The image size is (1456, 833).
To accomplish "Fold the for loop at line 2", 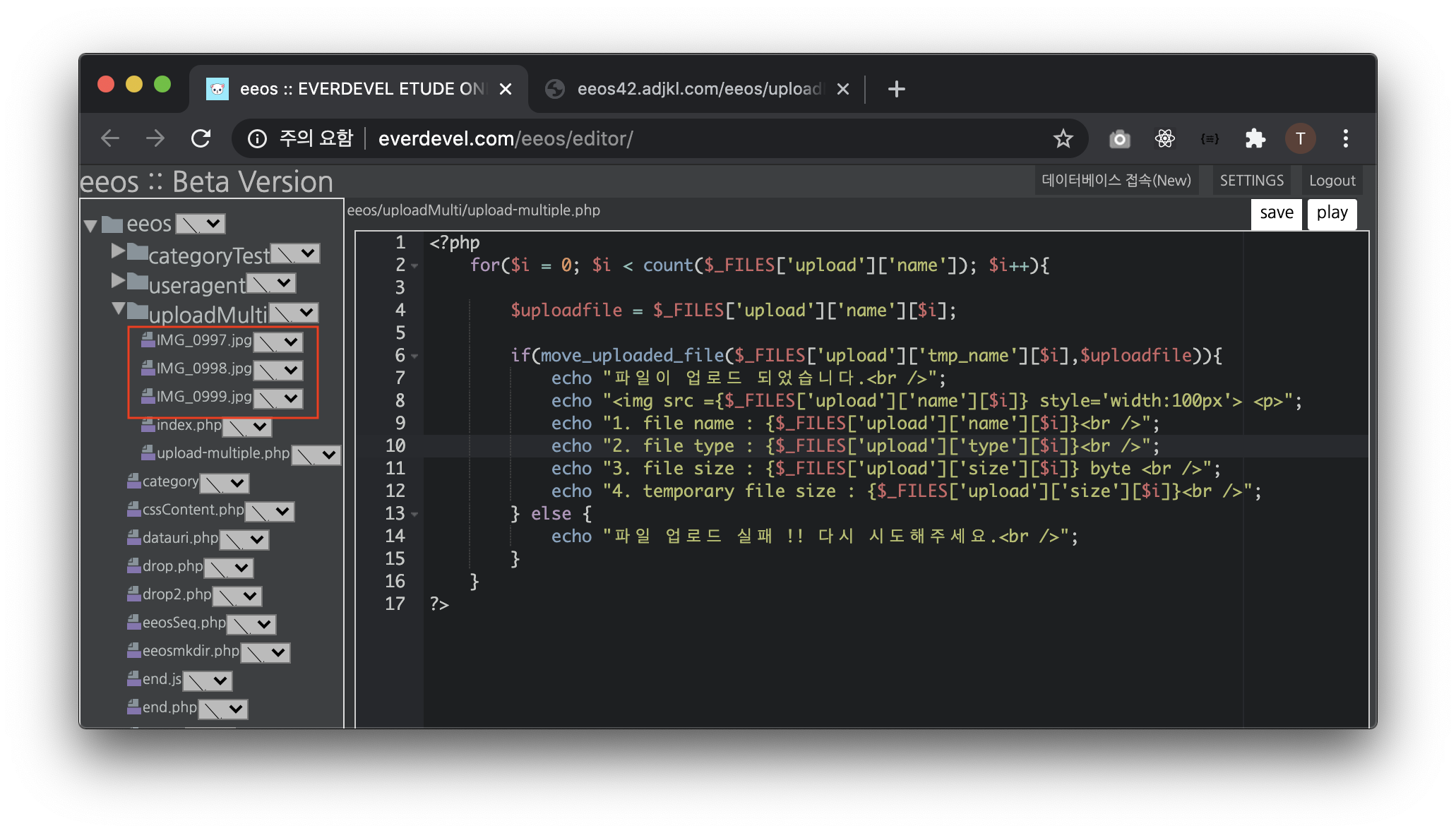I will coord(415,266).
